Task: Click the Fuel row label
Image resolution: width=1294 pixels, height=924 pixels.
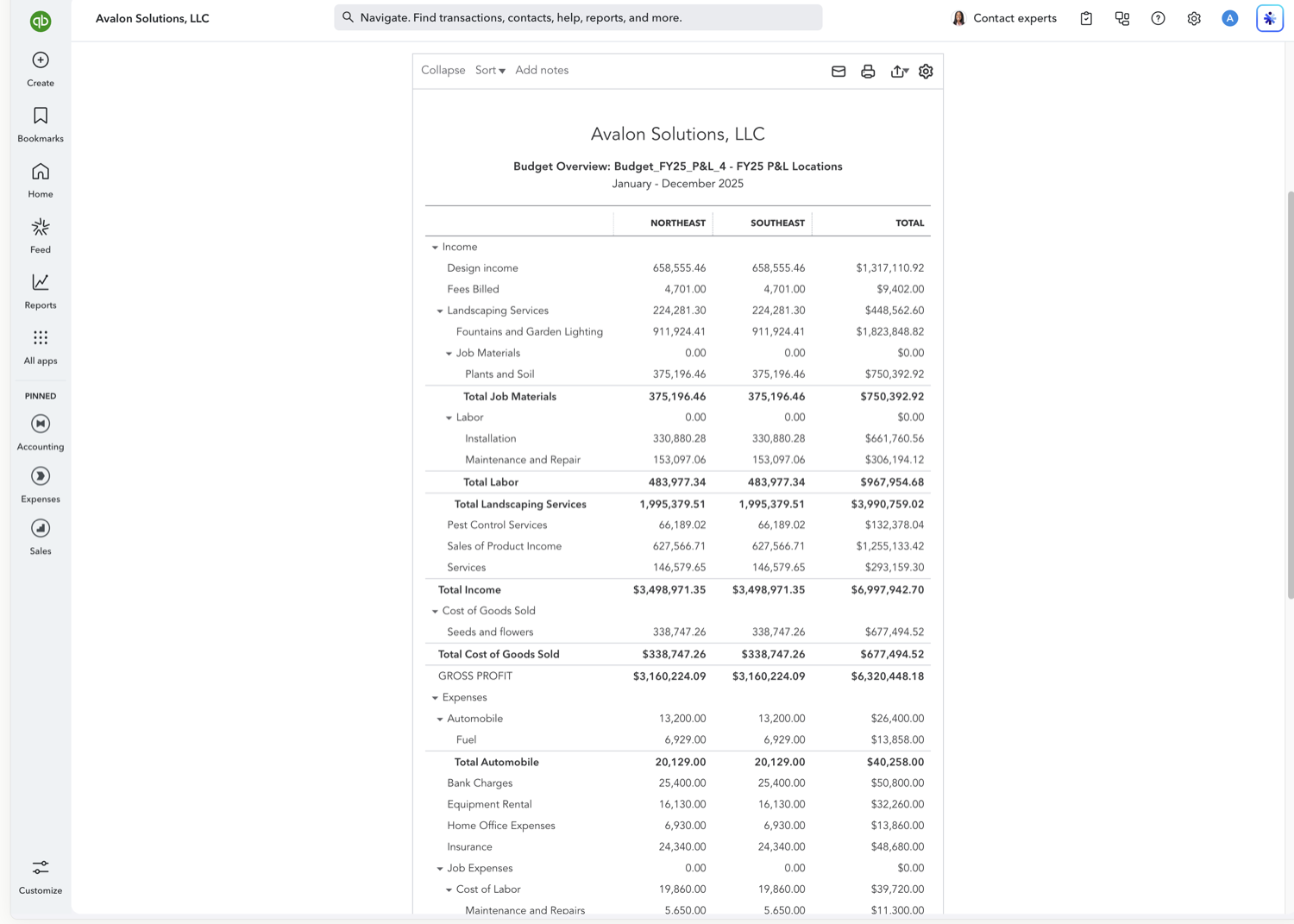Action: click(466, 740)
